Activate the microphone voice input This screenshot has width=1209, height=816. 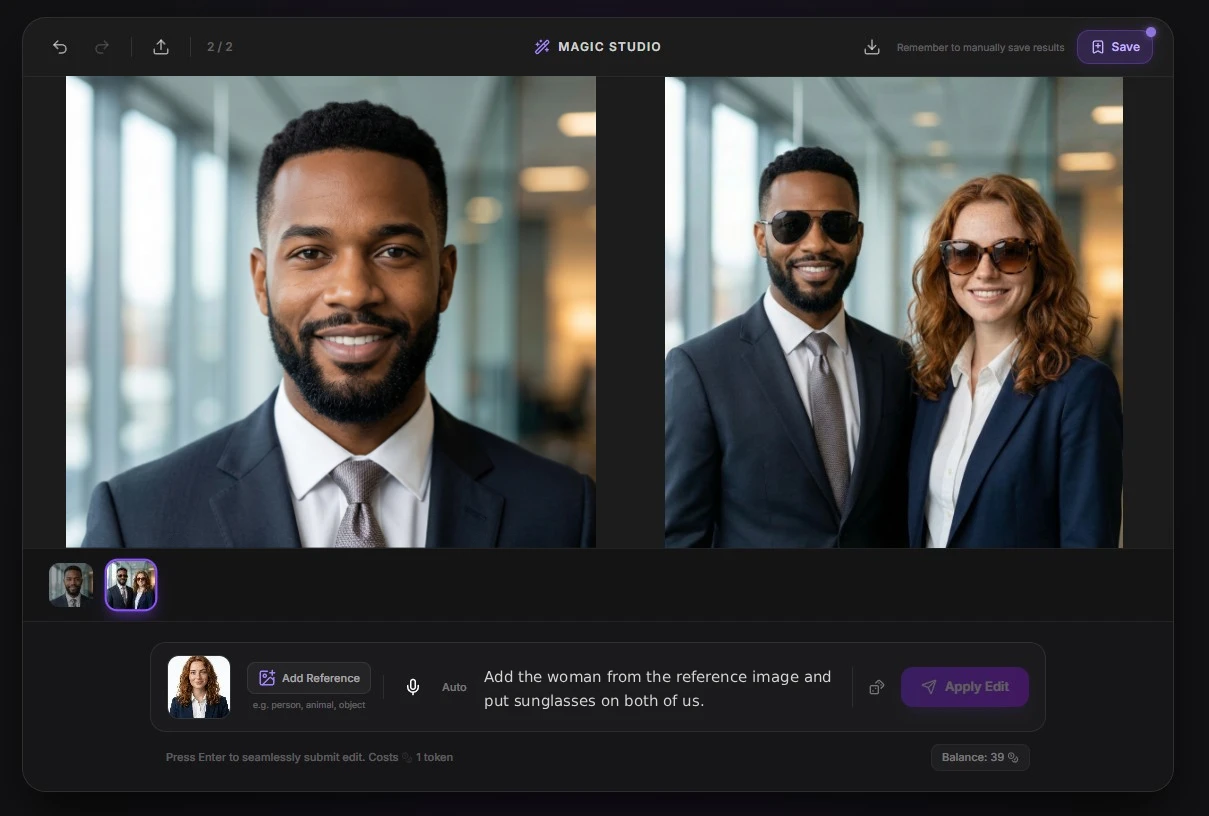click(x=413, y=687)
